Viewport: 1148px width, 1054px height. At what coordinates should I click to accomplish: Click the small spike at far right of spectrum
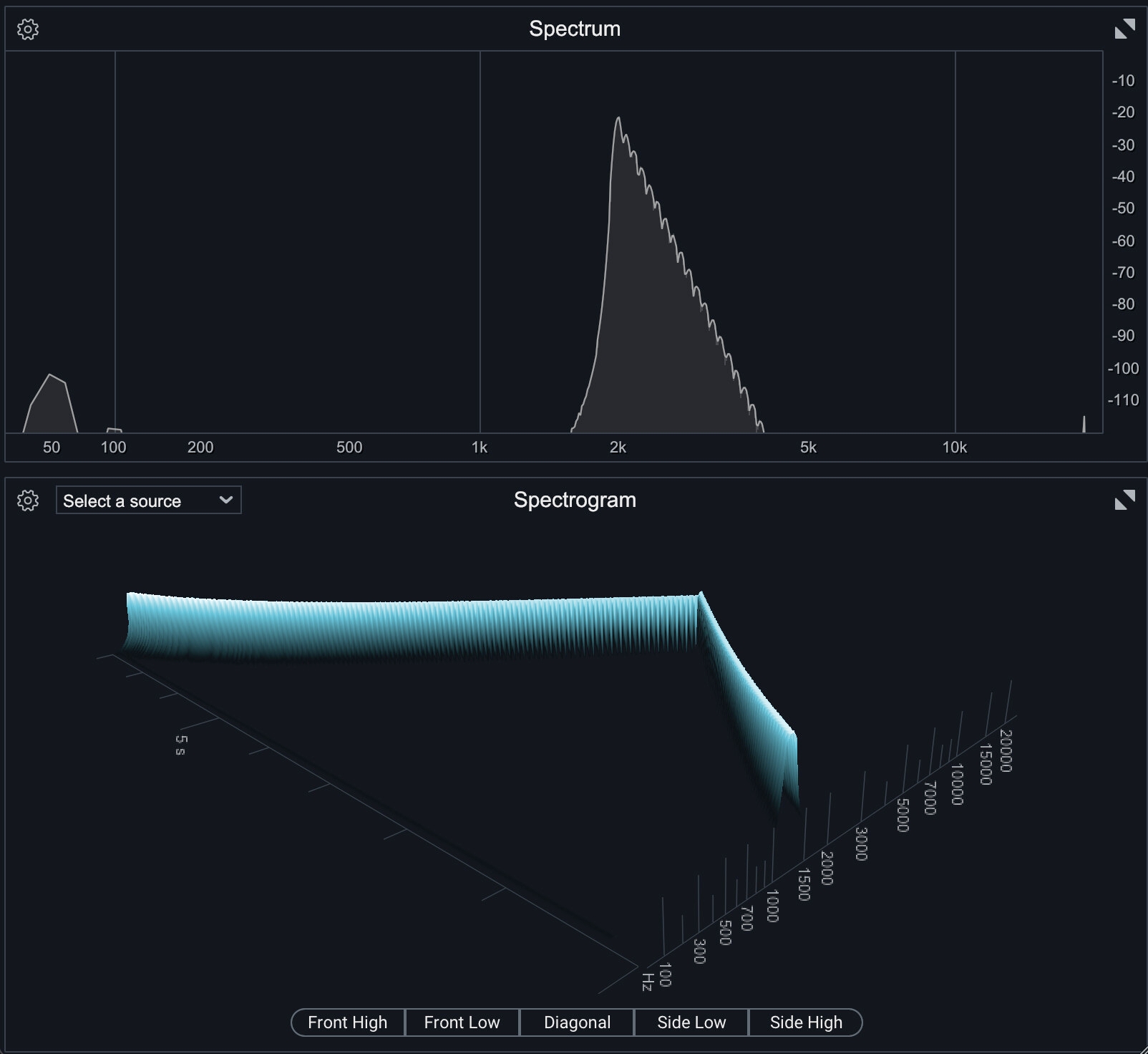[x=1084, y=424]
